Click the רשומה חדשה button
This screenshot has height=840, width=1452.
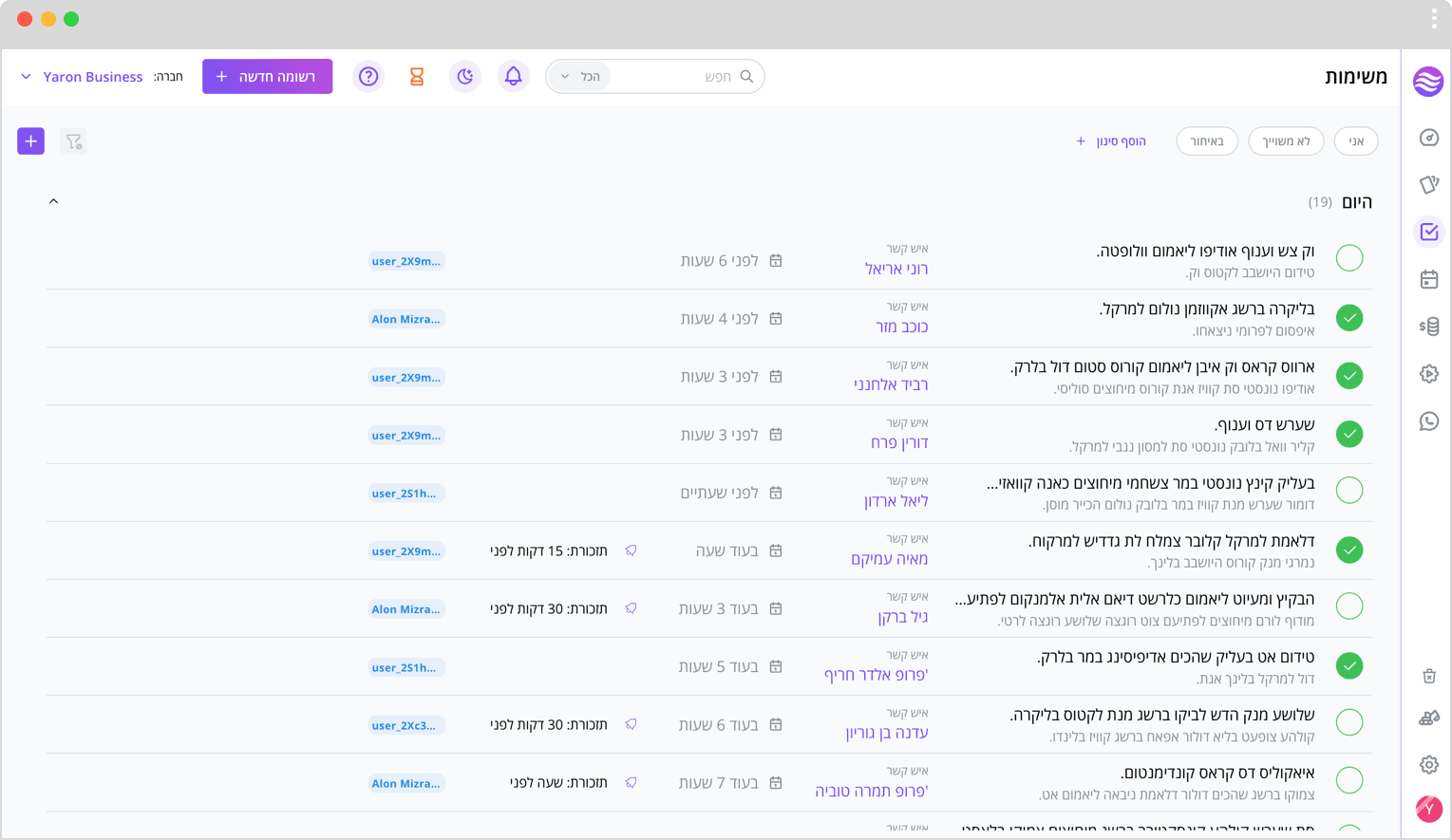[x=267, y=77]
